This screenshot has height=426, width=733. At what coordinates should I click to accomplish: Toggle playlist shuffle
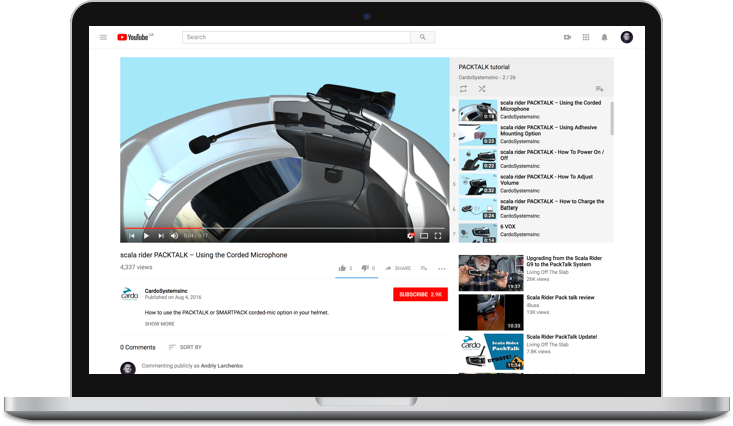tap(482, 89)
